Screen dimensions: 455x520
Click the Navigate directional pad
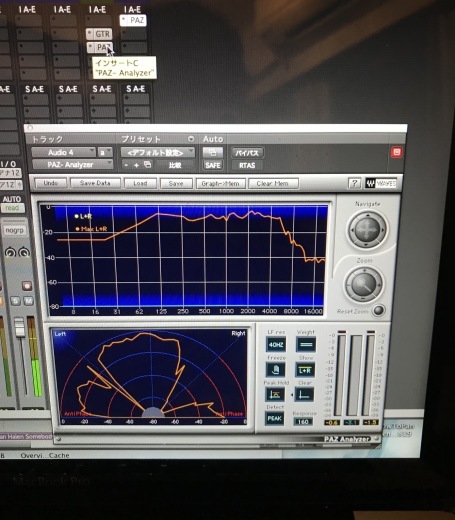click(367, 230)
